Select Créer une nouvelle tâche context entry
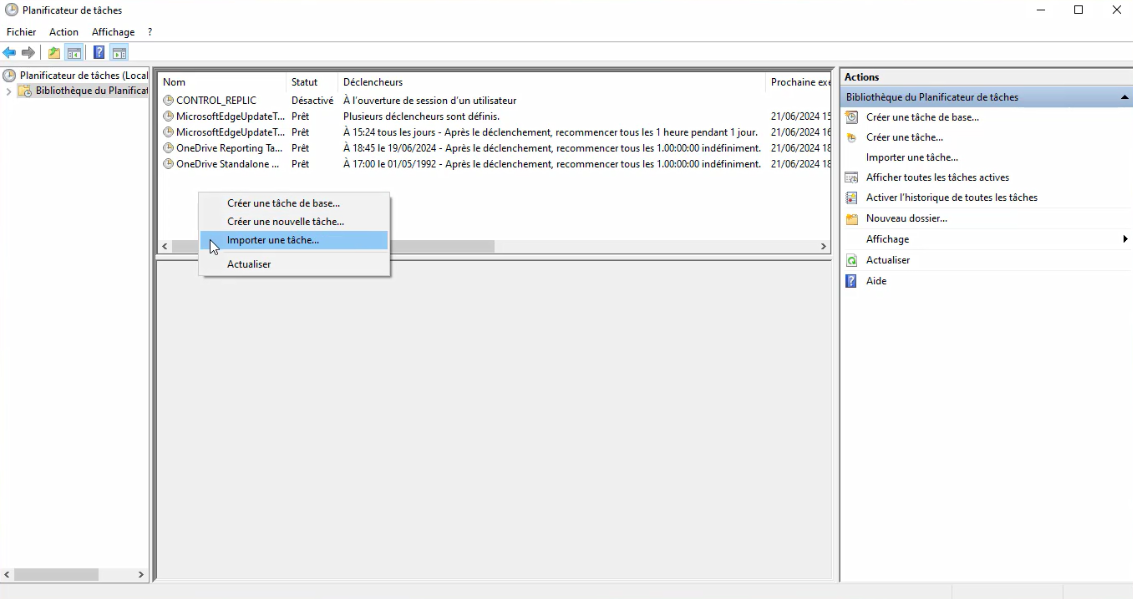 click(285, 221)
